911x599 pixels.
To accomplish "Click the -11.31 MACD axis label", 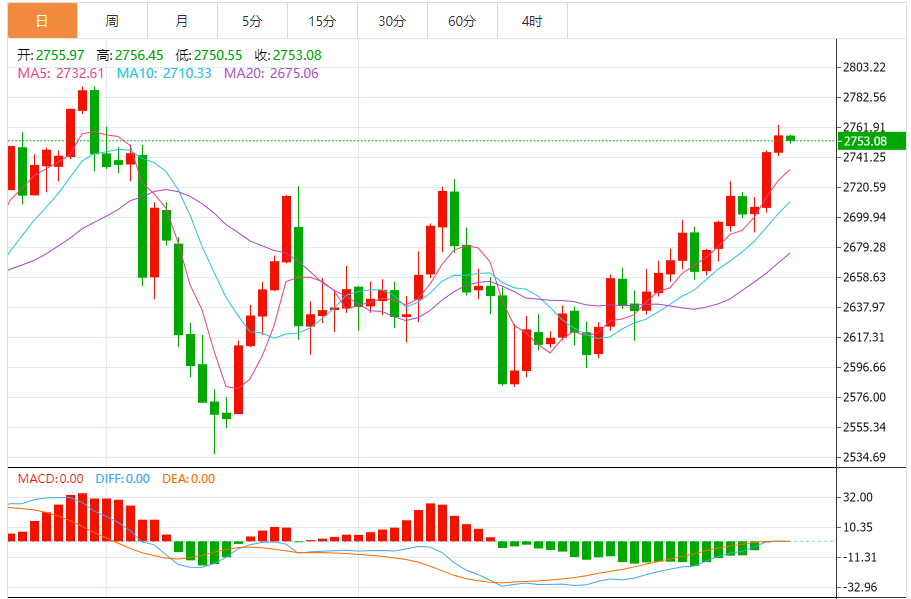I will [x=859, y=558].
